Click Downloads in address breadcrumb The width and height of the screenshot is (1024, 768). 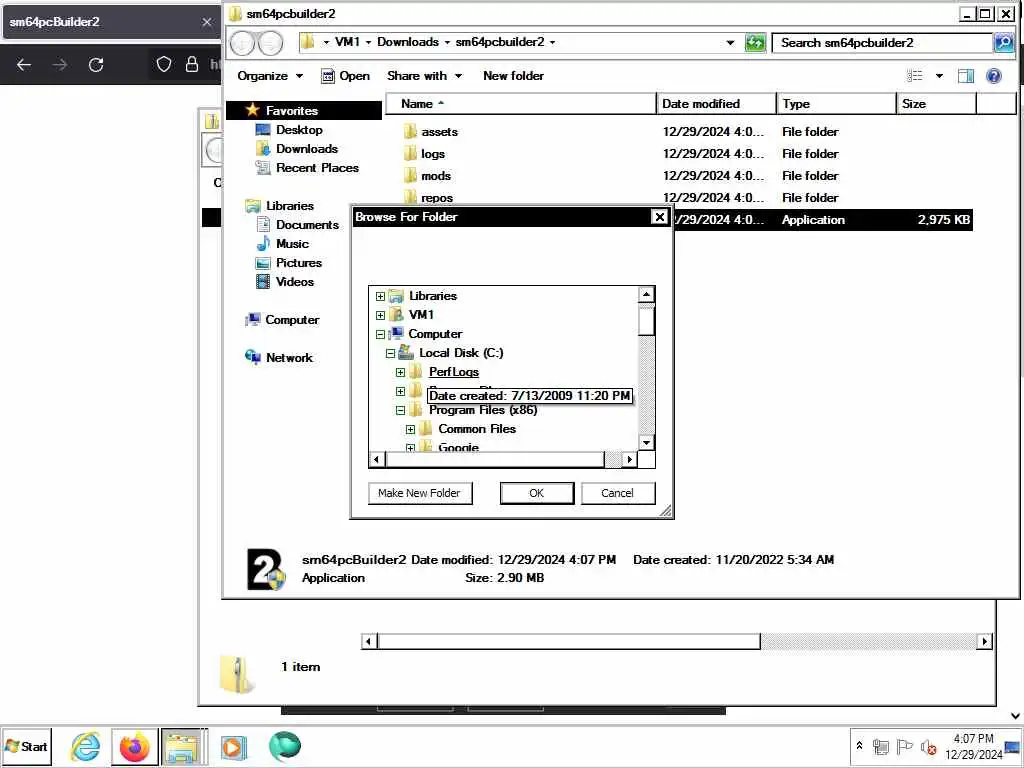[408, 42]
